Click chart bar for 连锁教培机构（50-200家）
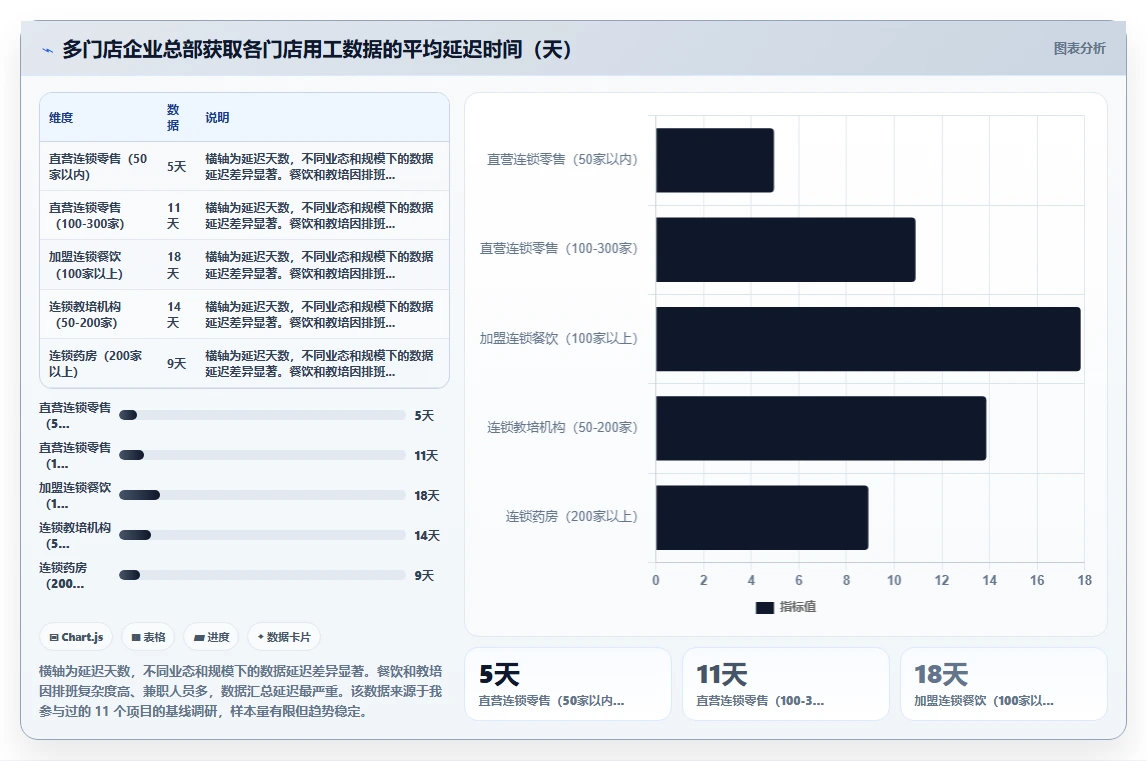The height and width of the screenshot is (761, 1147). coord(821,428)
